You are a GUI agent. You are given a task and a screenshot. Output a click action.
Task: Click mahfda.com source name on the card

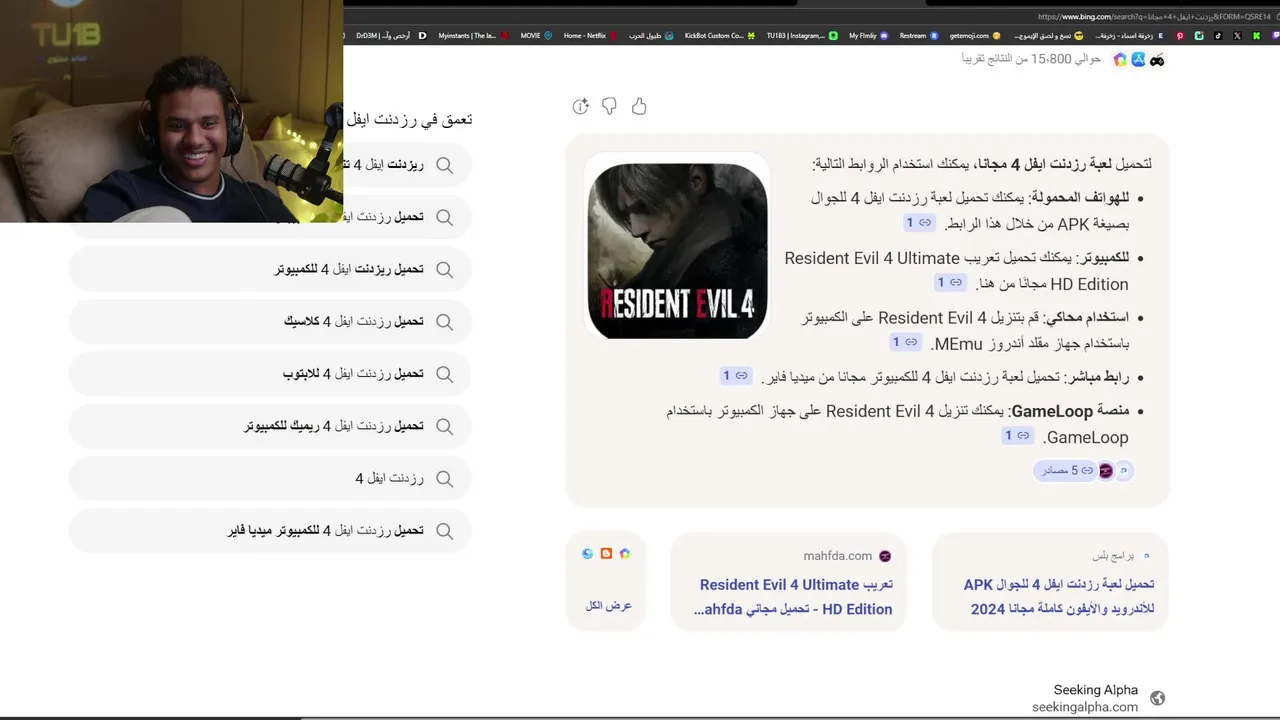838,556
